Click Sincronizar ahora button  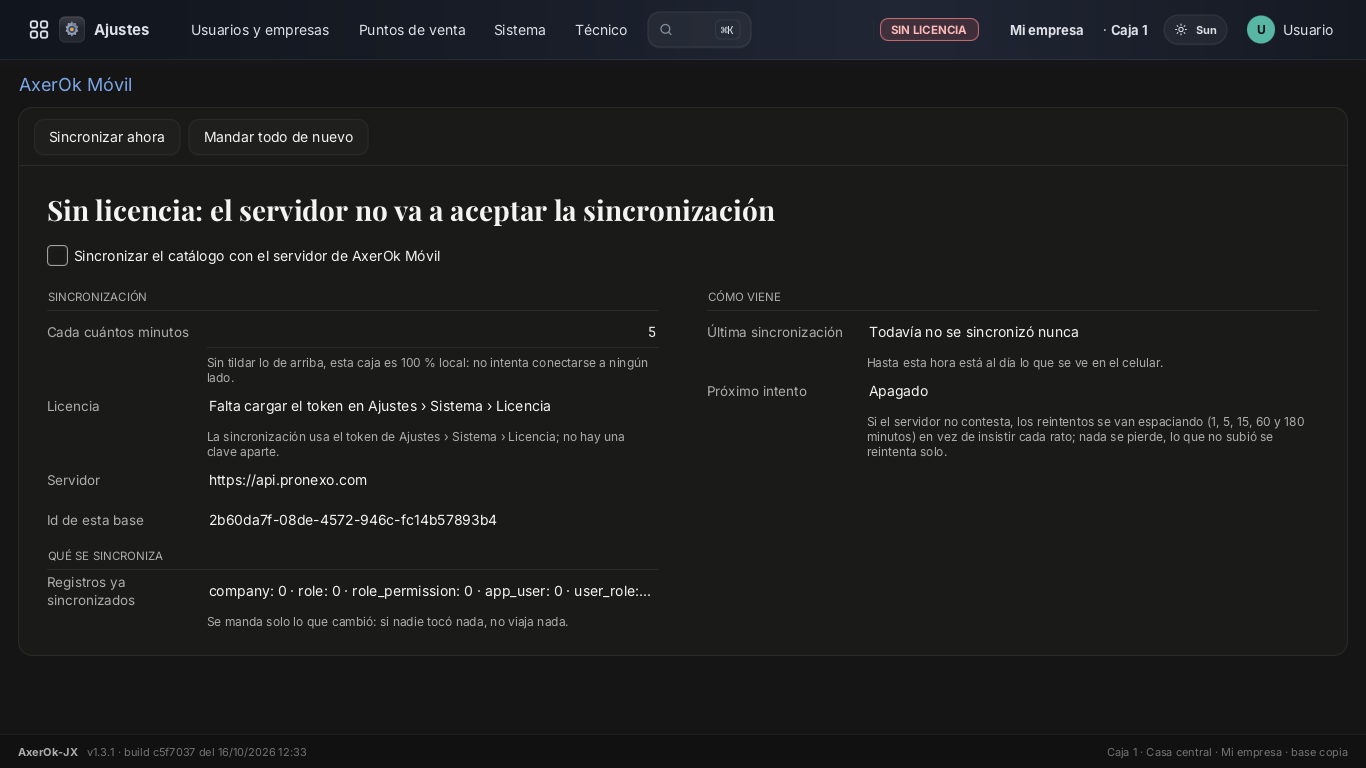pos(107,137)
